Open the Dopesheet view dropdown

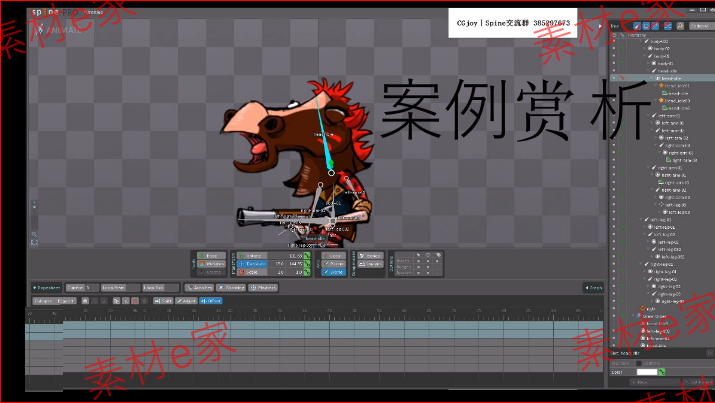point(47,288)
